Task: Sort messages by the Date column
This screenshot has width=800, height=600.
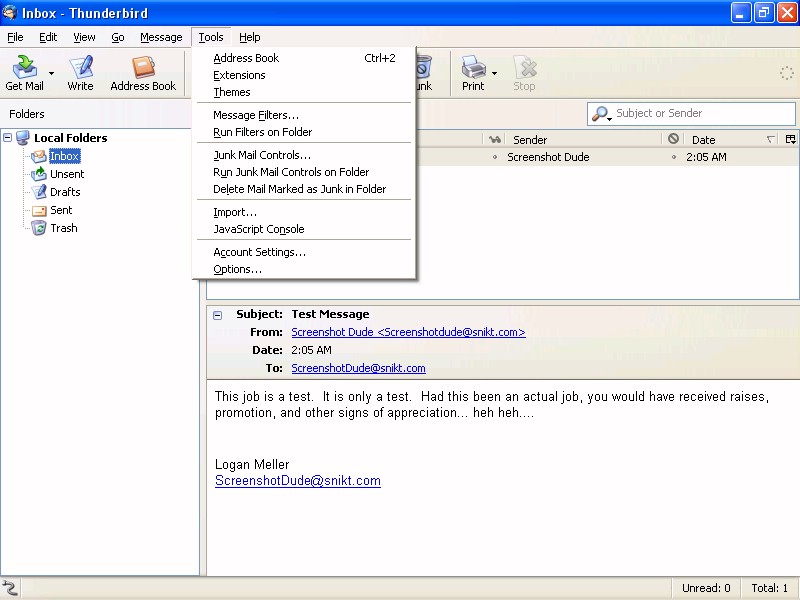Action: (x=731, y=140)
